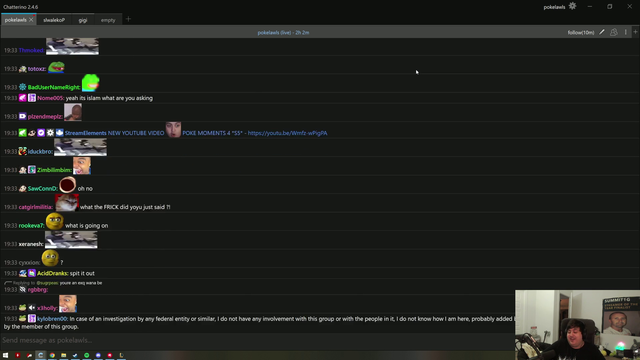Click the rgbbrg username
640x360 pixels.
[38, 290]
